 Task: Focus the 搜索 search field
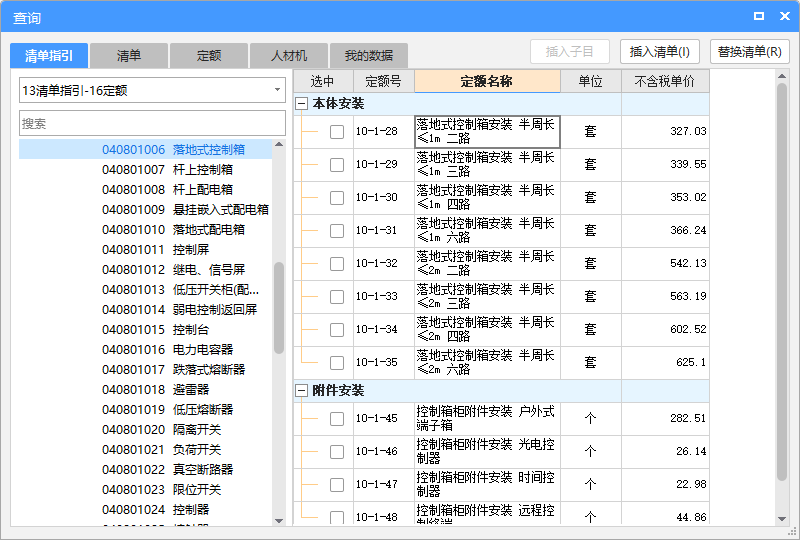coord(152,124)
